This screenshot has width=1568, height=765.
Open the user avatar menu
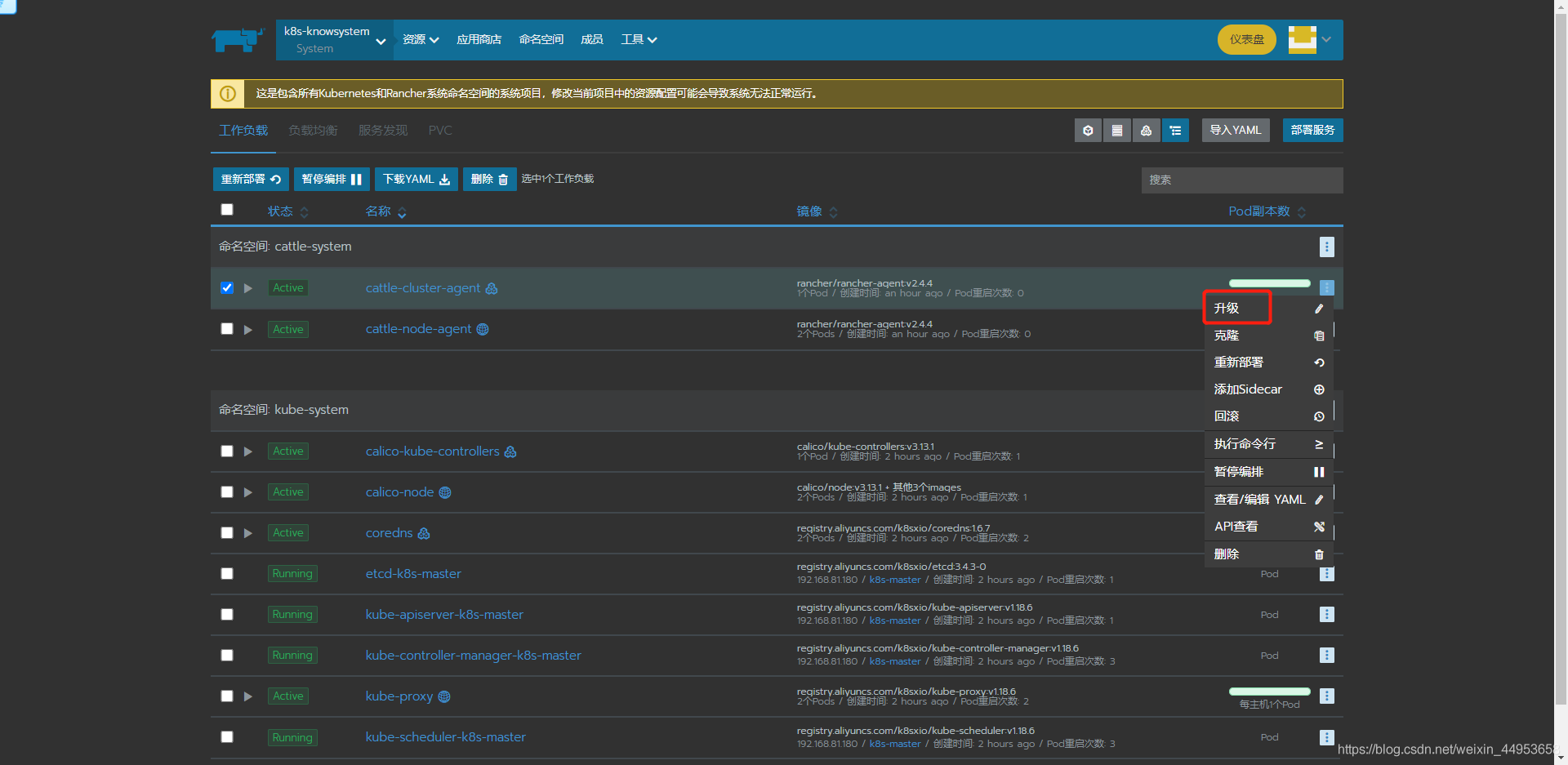1309,39
